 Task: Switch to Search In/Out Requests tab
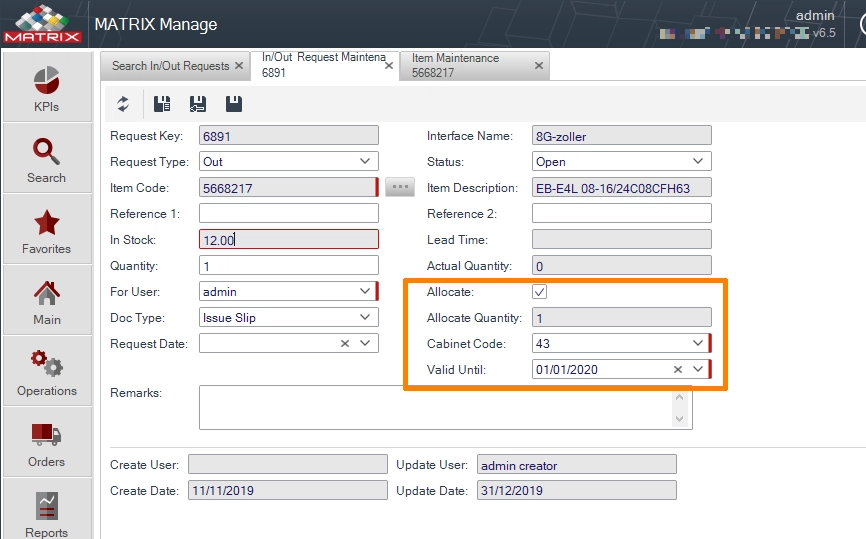171,66
